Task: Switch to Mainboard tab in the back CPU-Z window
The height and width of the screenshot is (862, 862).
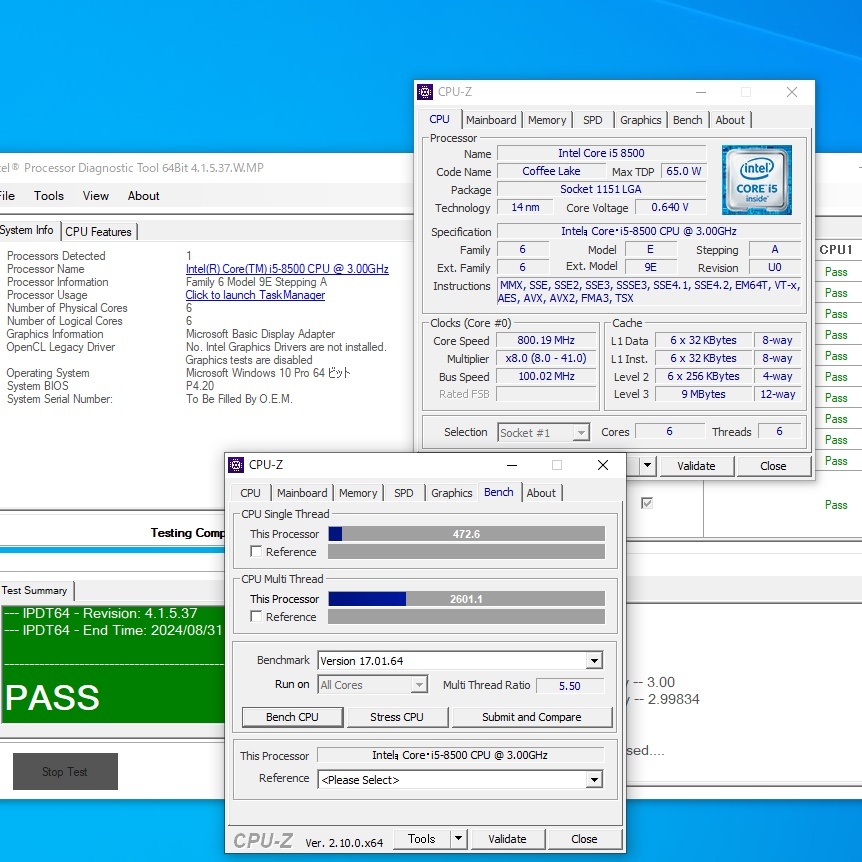Action: pos(491,120)
